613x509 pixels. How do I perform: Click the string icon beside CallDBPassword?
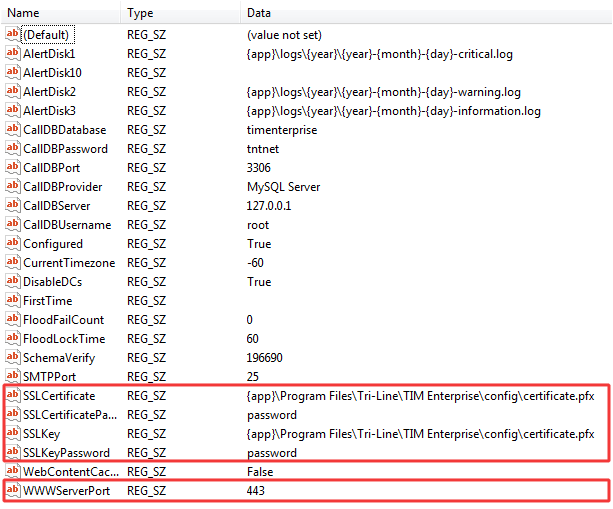click(13, 149)
